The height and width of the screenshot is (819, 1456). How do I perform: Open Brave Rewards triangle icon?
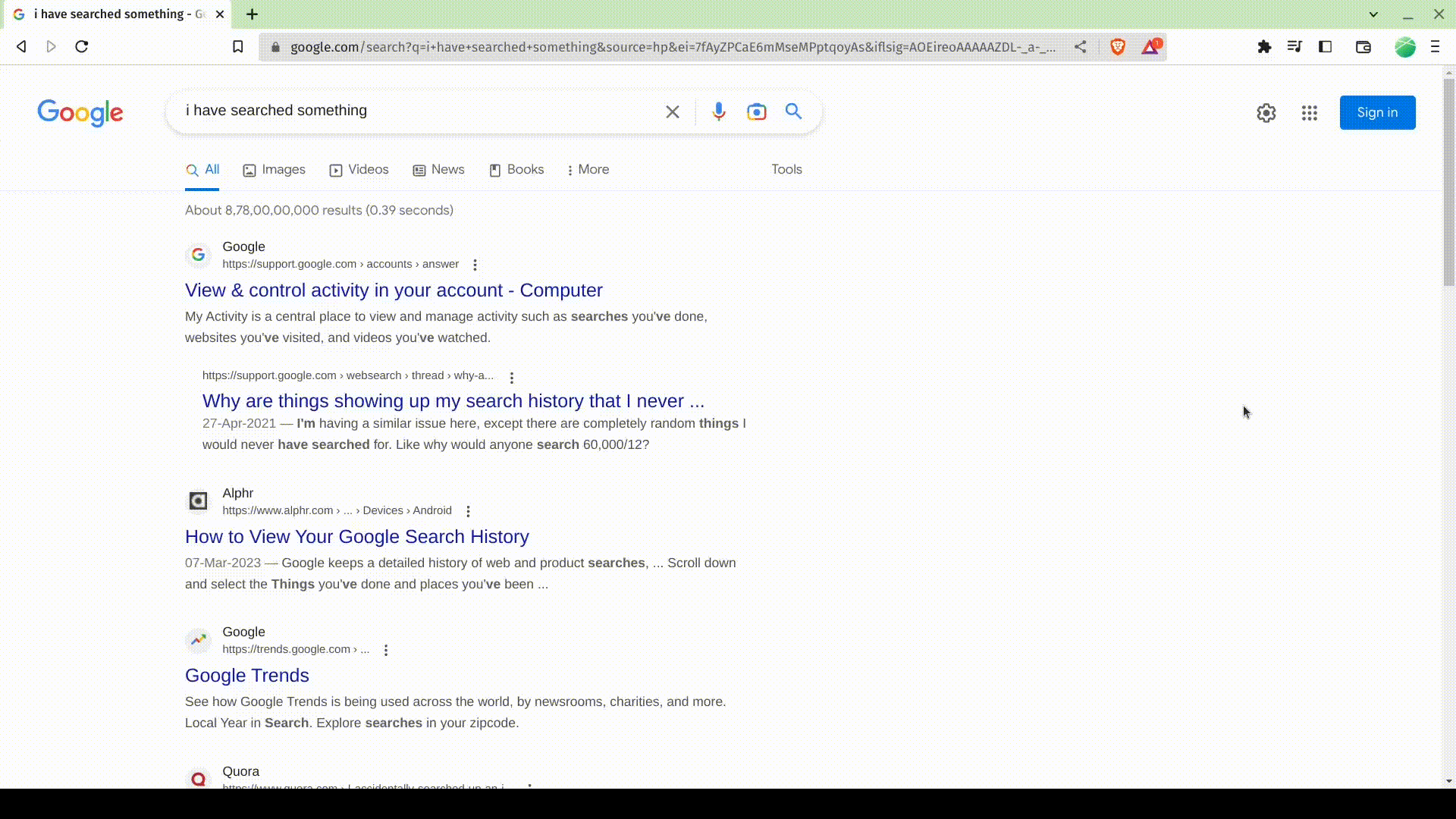coord(1150,47)
